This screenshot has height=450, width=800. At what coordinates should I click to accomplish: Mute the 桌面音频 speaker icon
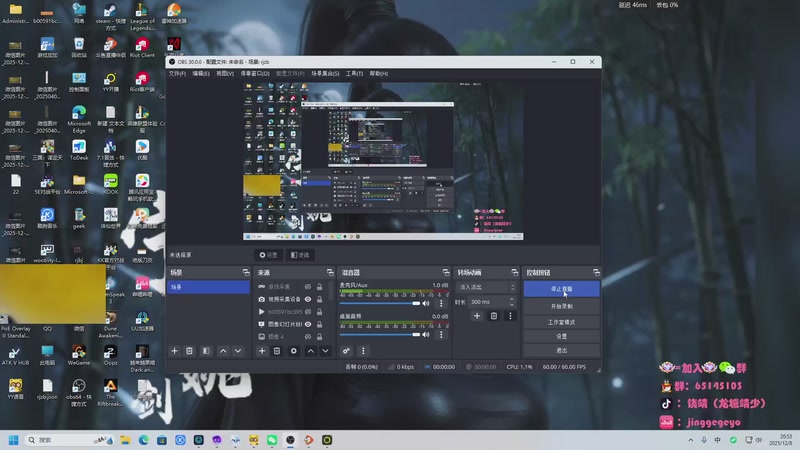(426, 335)
